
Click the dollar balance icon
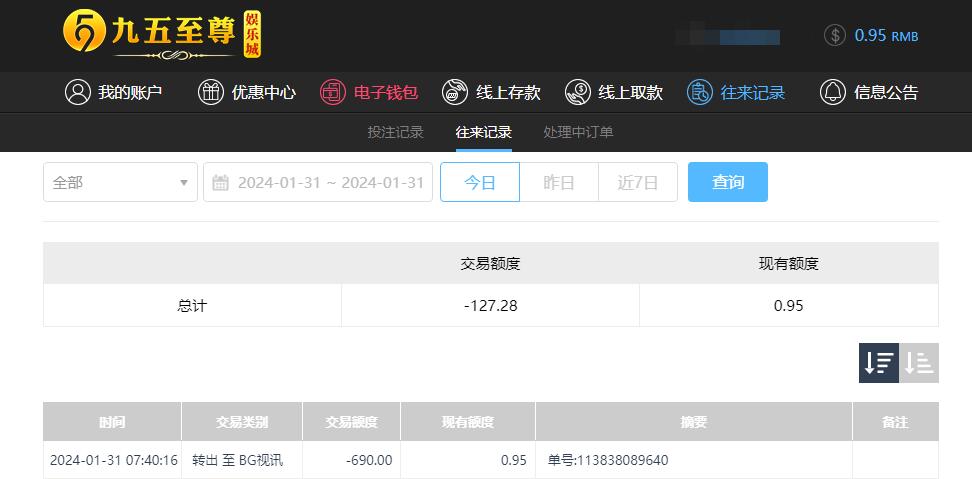click(x=835, y=35)
